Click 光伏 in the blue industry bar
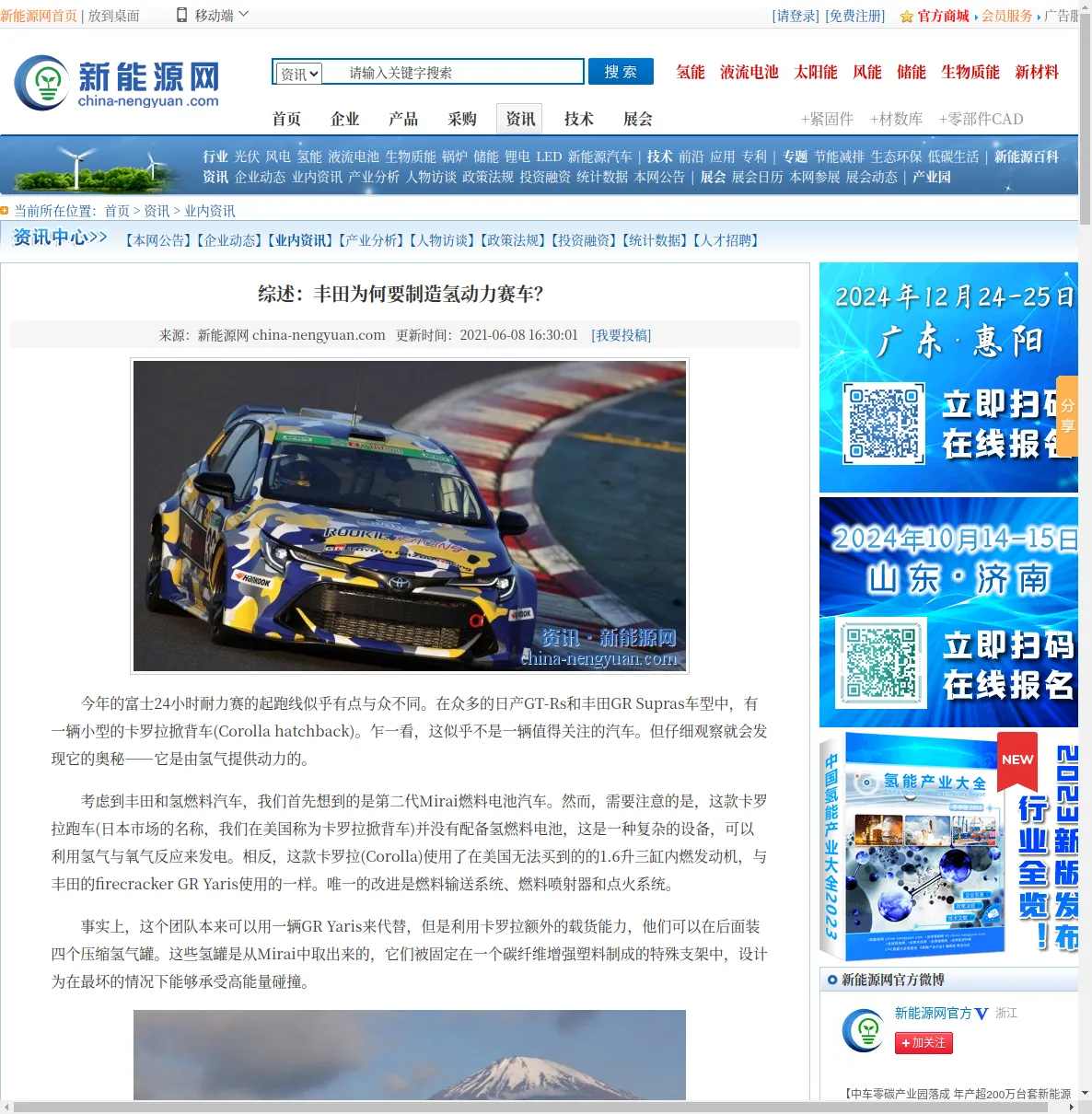 (x=247, y=157)
